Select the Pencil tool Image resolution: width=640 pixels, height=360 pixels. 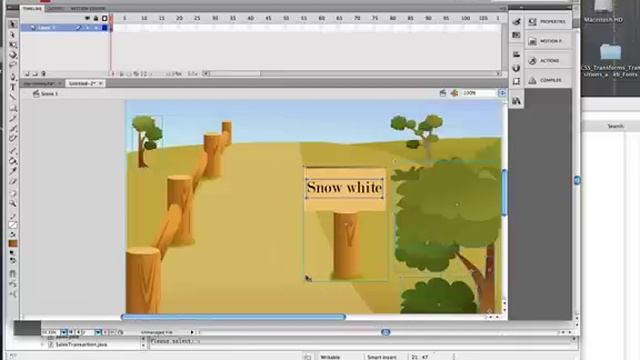tap(13, 118)
